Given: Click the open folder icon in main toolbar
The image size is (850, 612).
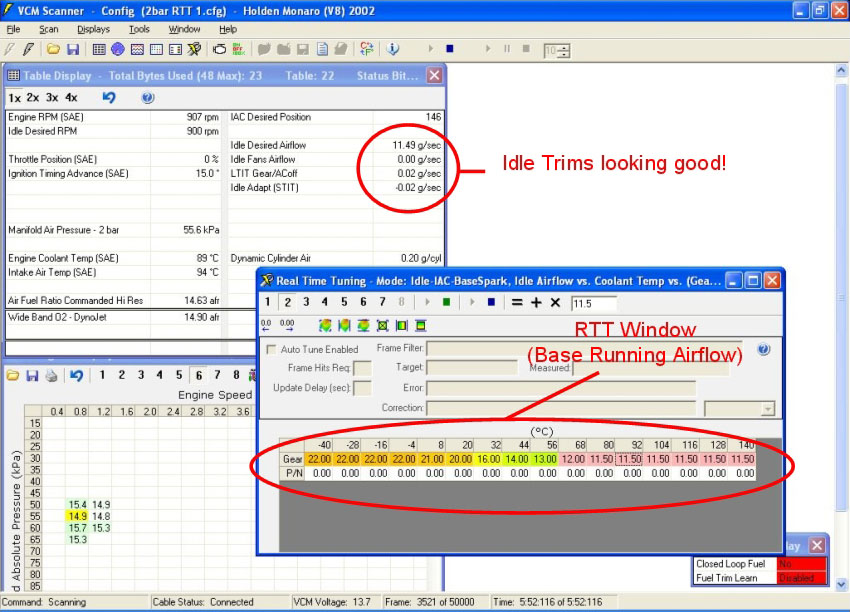Looking at the screenshot, I should 53,49.
